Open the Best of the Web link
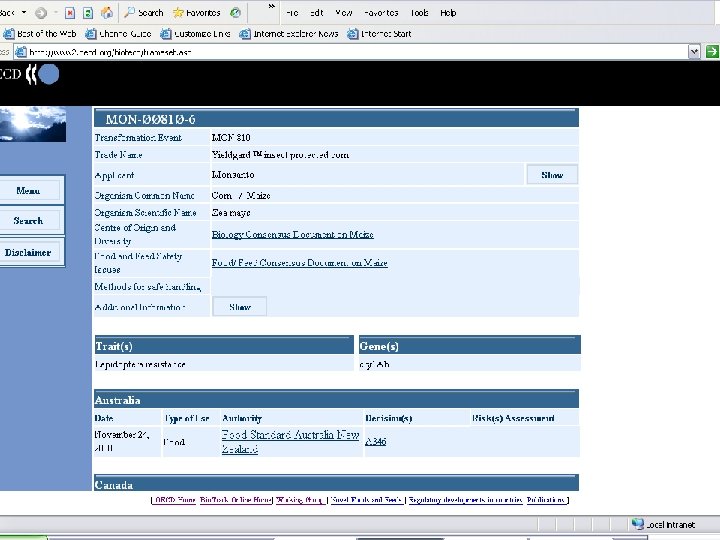This screenshot has width=720, height=540. point(40,34)
